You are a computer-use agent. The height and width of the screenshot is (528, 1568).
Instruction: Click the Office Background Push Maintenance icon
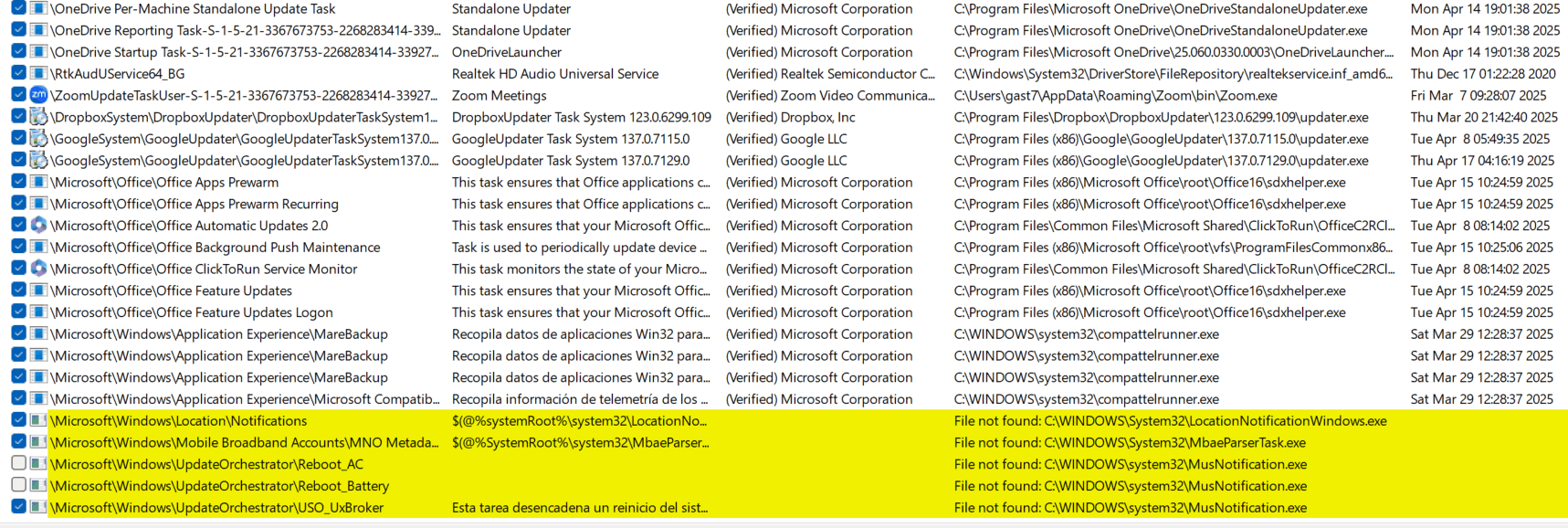tap(38, 247)
